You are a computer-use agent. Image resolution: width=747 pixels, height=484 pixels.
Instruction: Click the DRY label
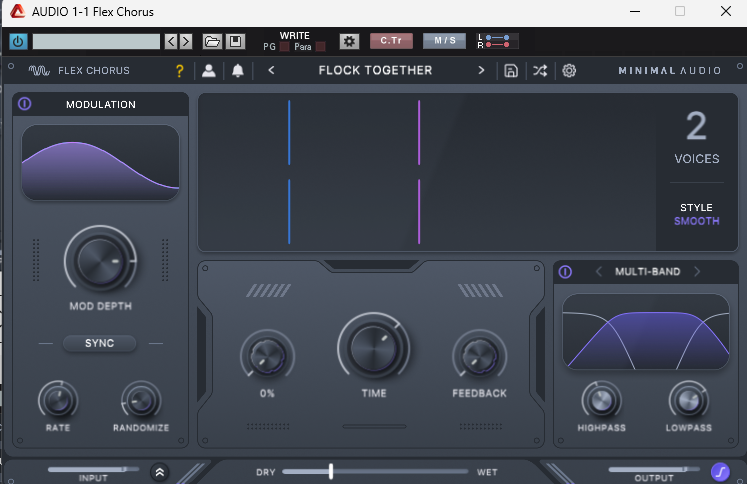[x=266, y=472]
